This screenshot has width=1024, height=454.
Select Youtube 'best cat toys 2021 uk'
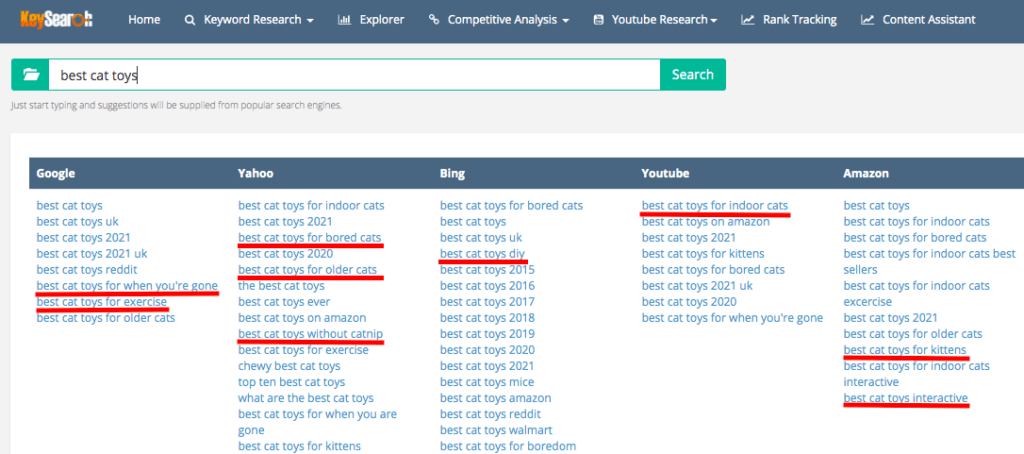[x=697, y=285]
